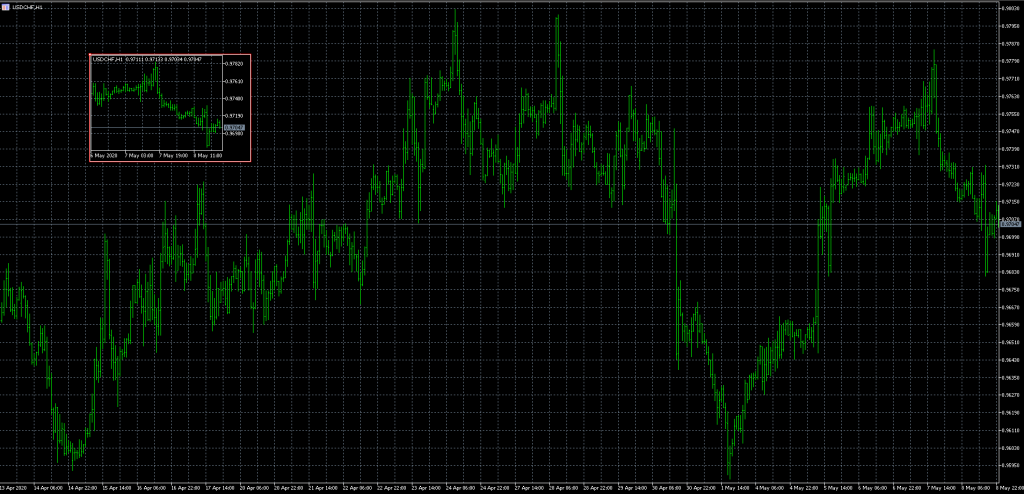Select the 1 May 14:00 time axis label
The height and width of the screenshot is (494, 1024).
click(735, 489)
